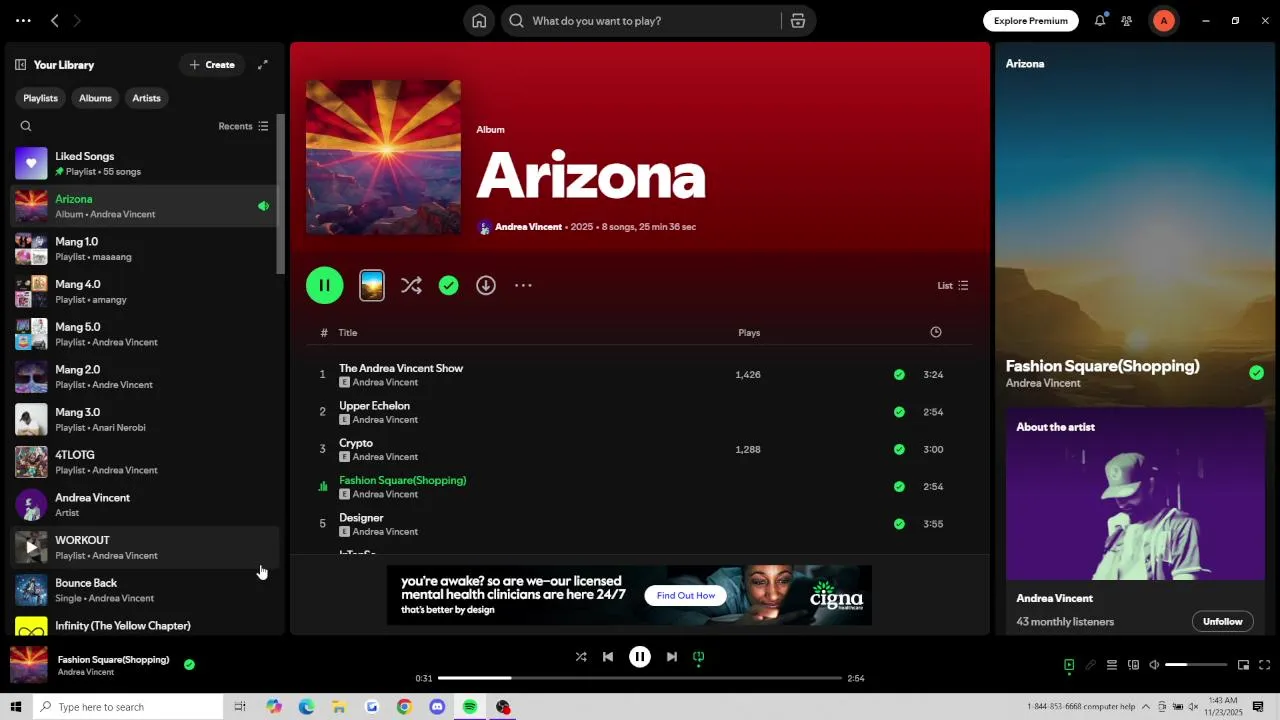Pause playback in the bottom player bar
The image size is (1280, 720).
pos(640,657)
